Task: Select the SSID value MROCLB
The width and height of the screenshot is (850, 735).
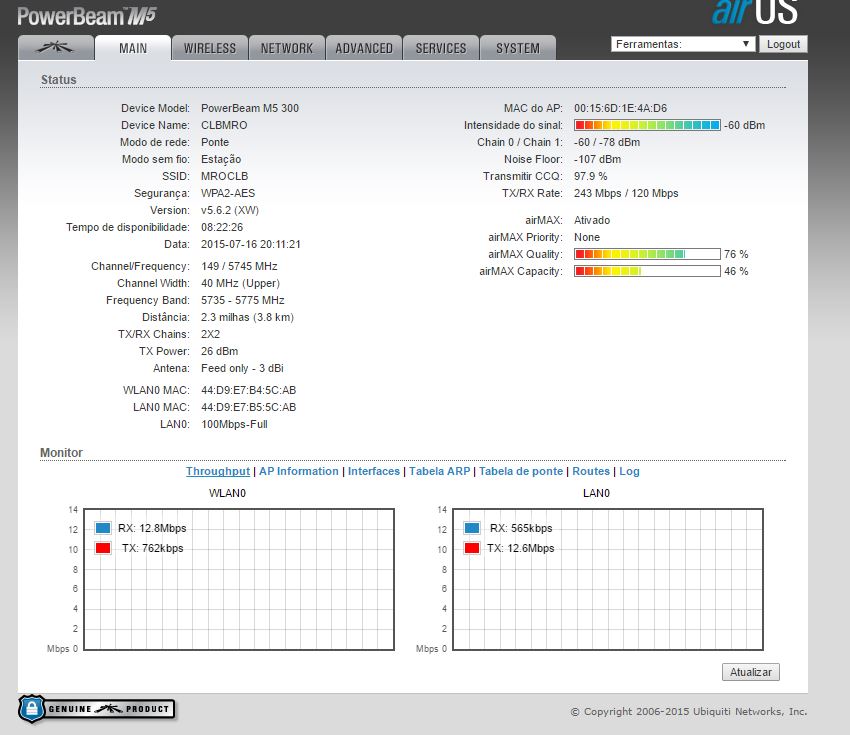Action: tap(224, 176)
